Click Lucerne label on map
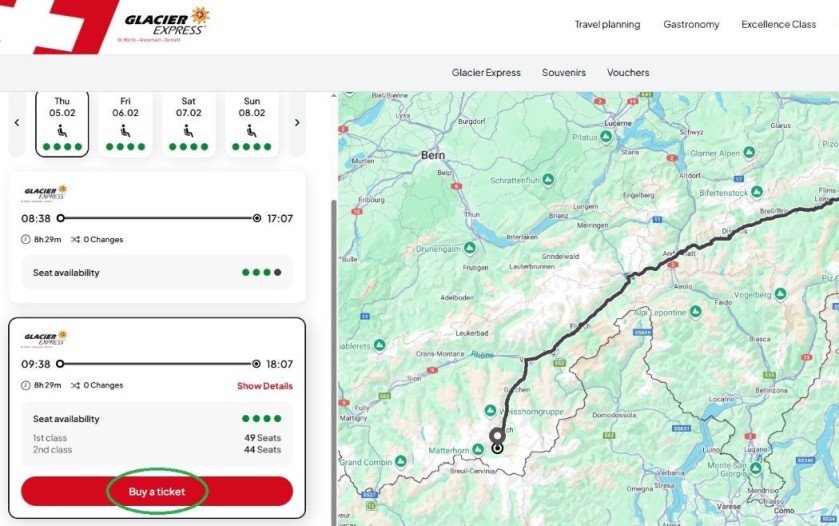The height and width of the screenshot is (526, 839). pos(618,123)
